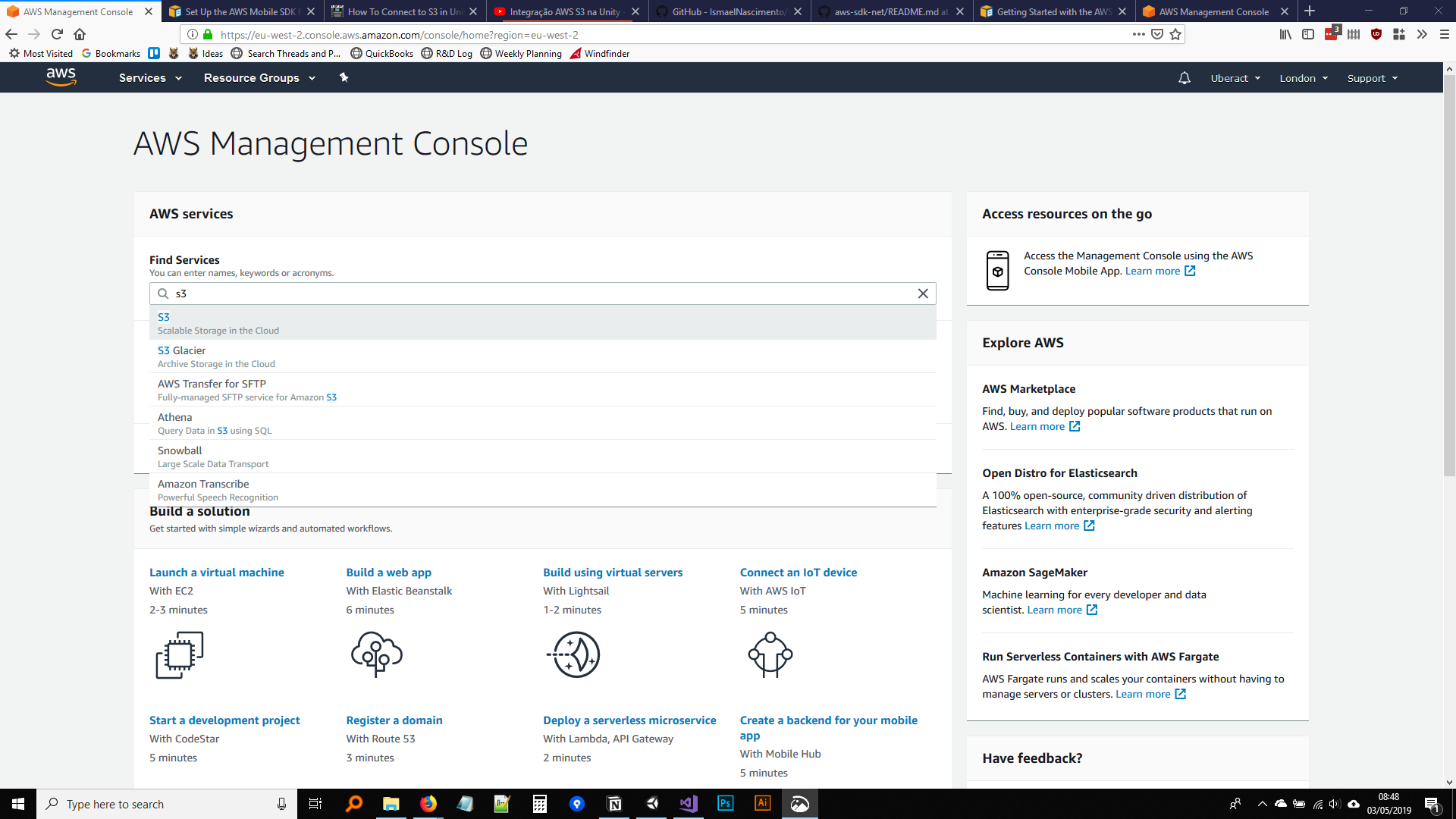Switch to 'Getting Started with the AWS' tab
Viewport: 1456px width, 819px height.
pyautogui.click(x=1054, y=11)
